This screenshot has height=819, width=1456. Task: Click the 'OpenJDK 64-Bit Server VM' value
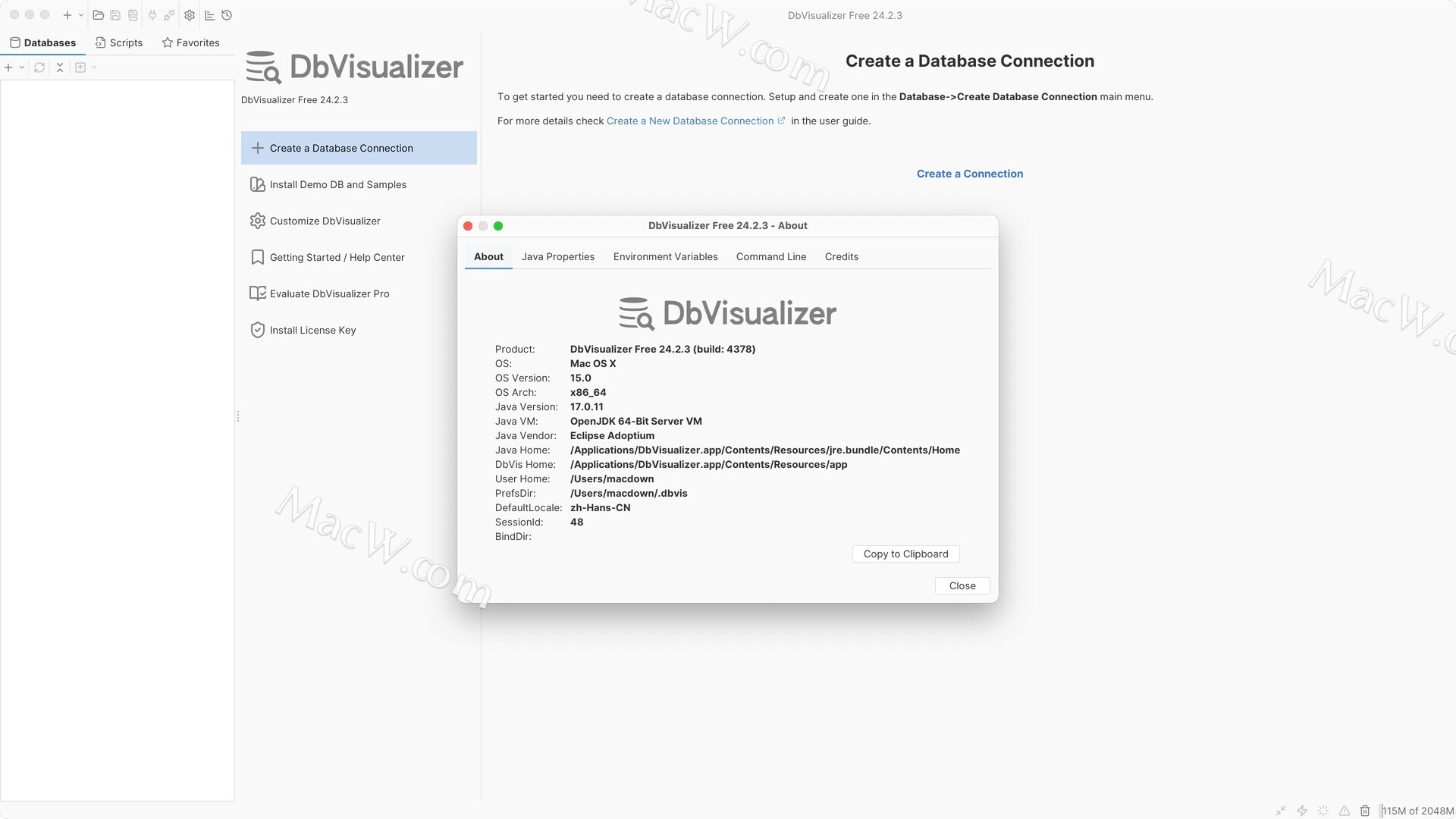[x=635, y=421]
